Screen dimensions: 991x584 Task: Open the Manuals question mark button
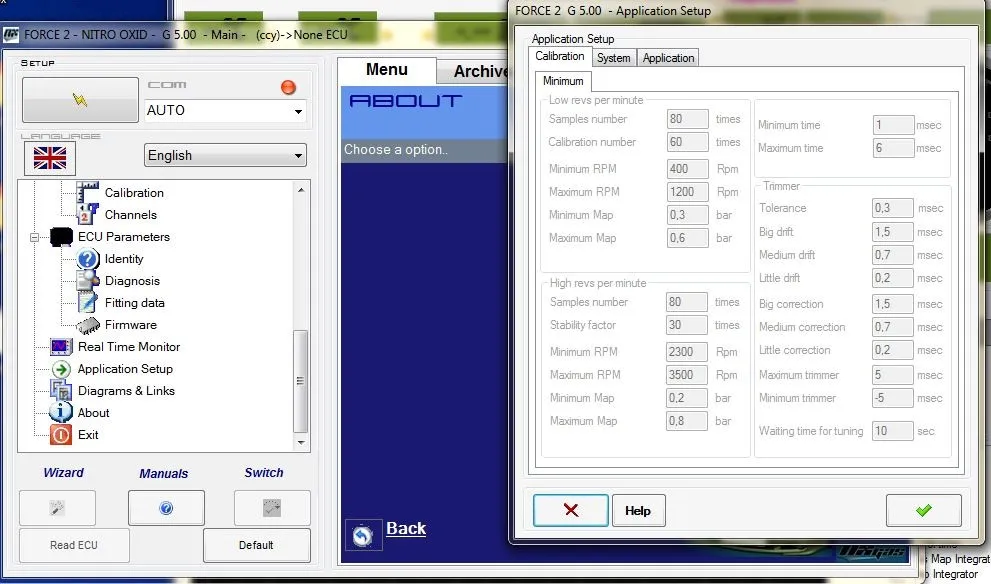pos(166,508)
